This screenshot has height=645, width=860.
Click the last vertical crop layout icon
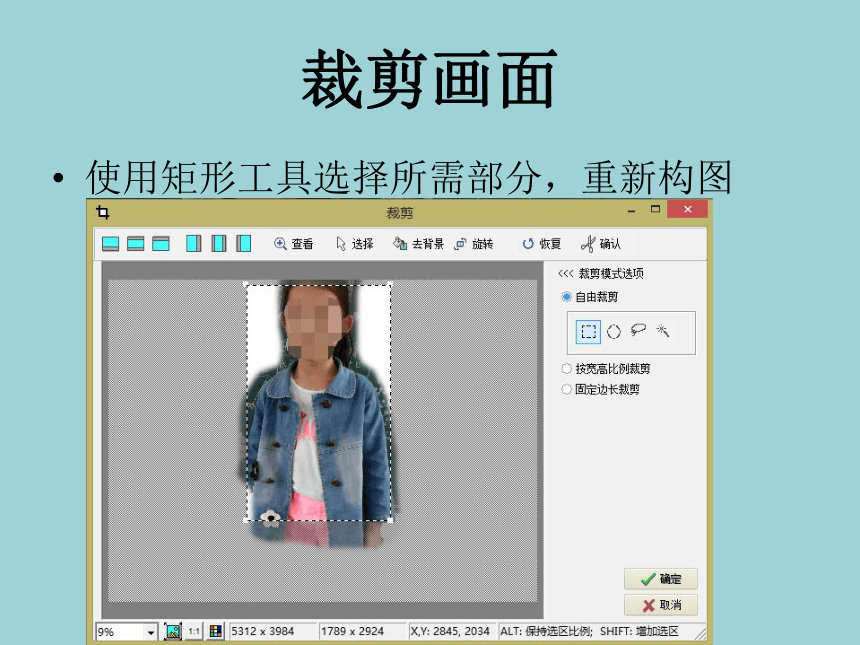click(x=244, y=244)
